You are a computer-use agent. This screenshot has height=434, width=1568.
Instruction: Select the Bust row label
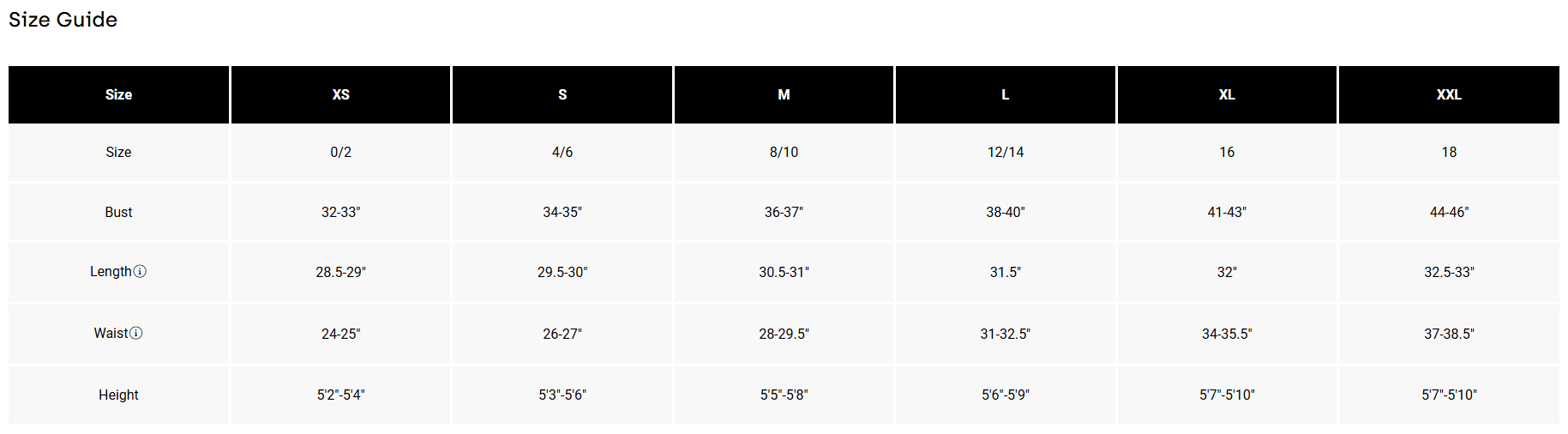pyautogui.click(x=118, y=213)
